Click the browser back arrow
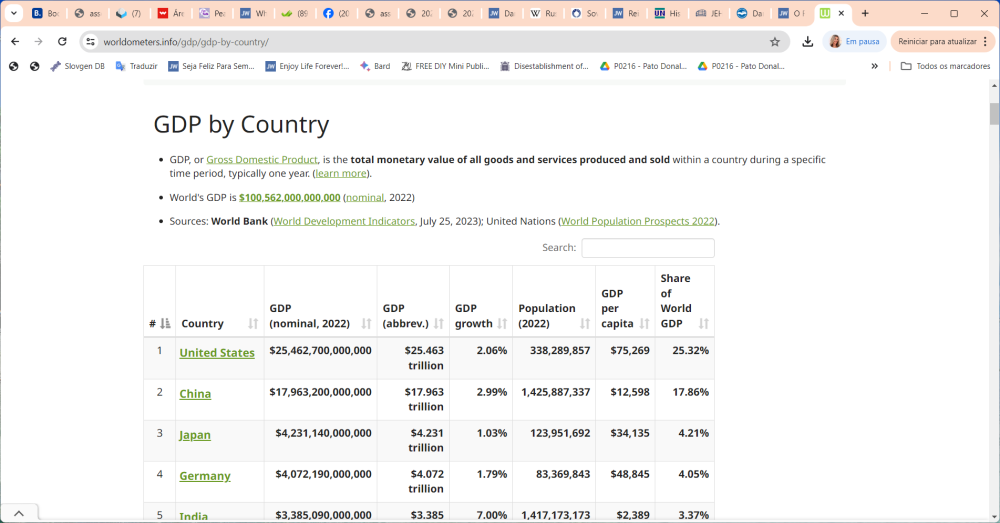The width and height of the screenshot is (1000, 523). (15, 42)
